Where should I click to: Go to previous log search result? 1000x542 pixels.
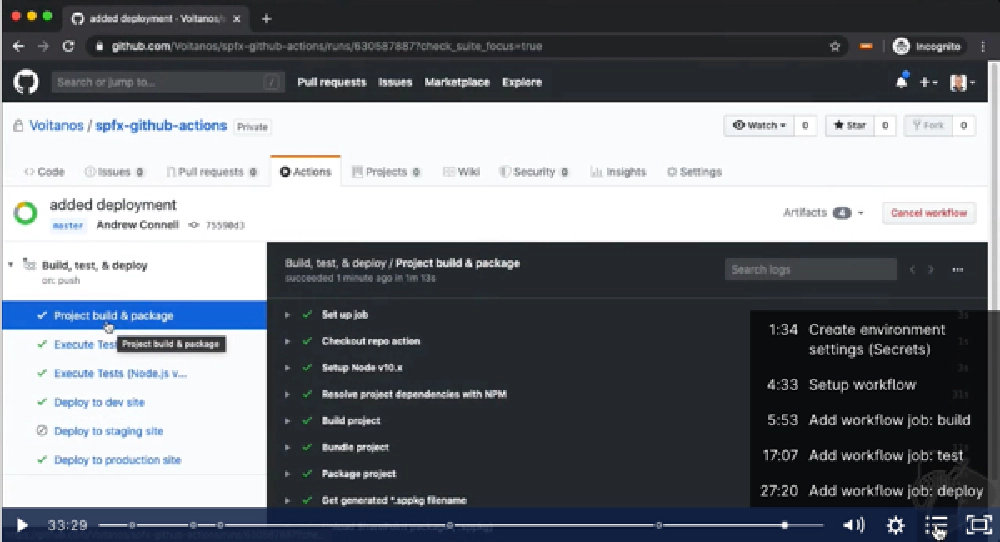pyautogui.click(x=912, y=270)
